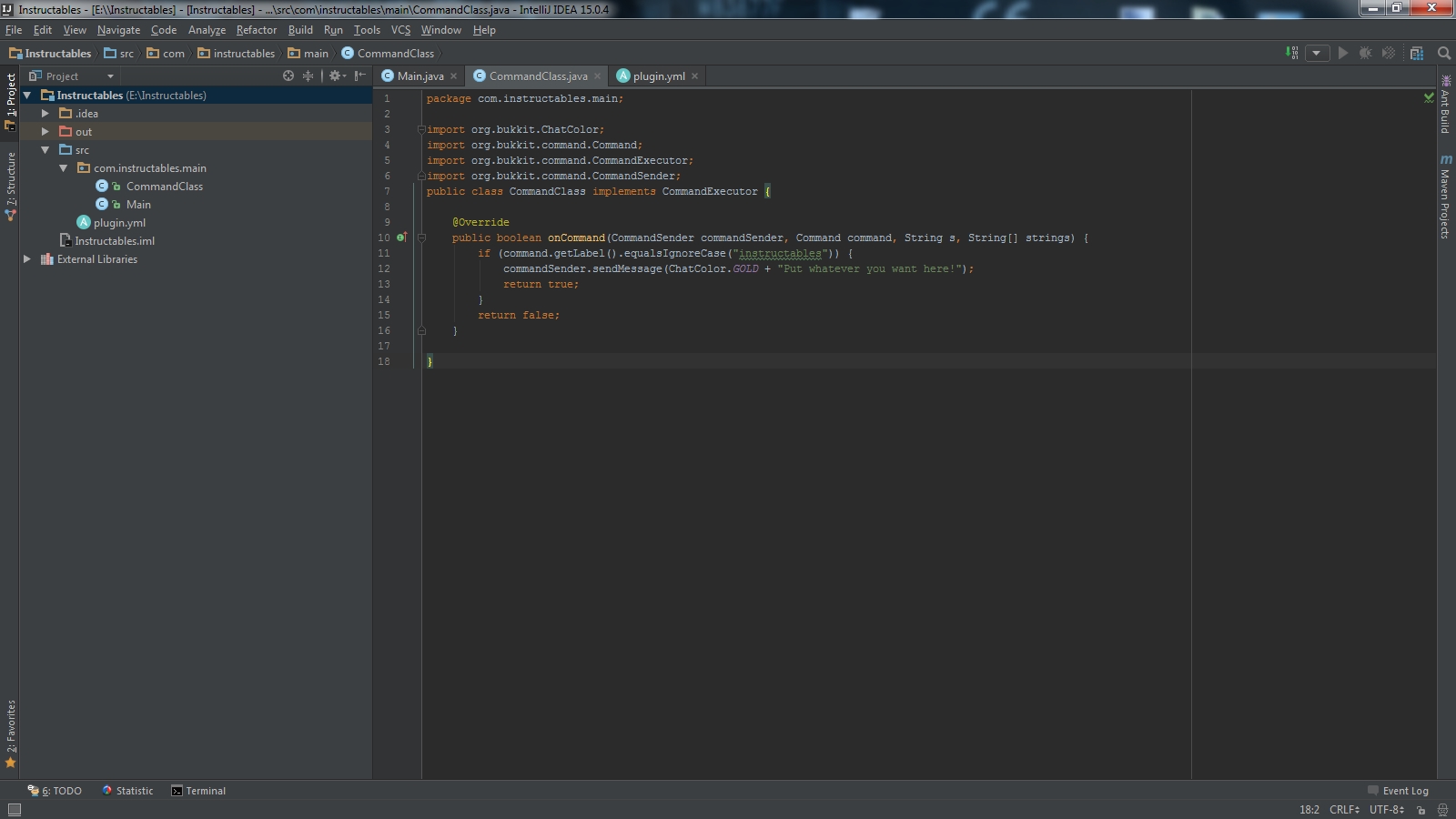Click the onCommand method name in editor
The image size is (1456, 819).
point(576,238)
